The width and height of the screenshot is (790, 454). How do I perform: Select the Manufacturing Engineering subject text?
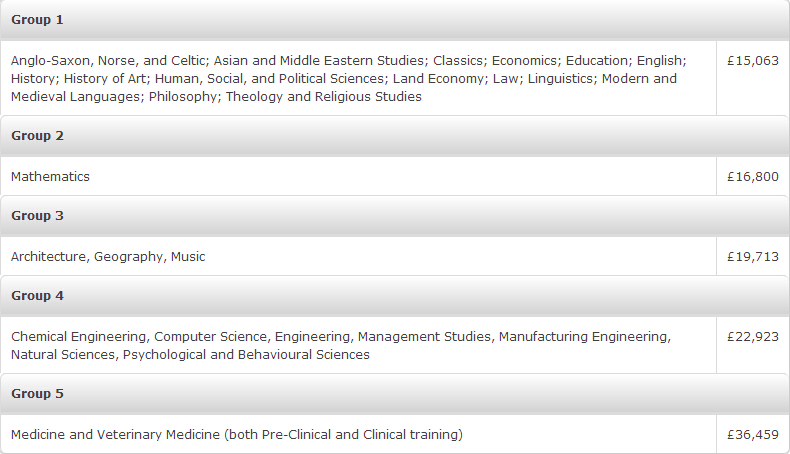(583, 337)
